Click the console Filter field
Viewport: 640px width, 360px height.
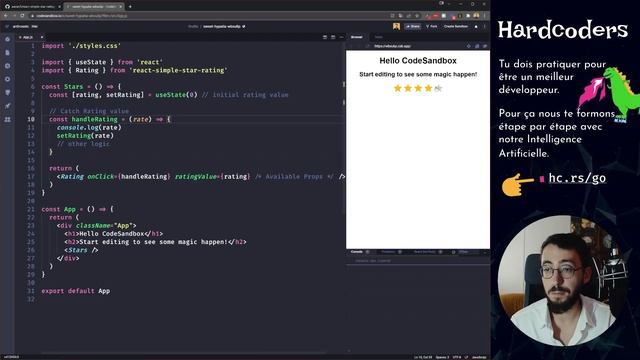(469, 252)
